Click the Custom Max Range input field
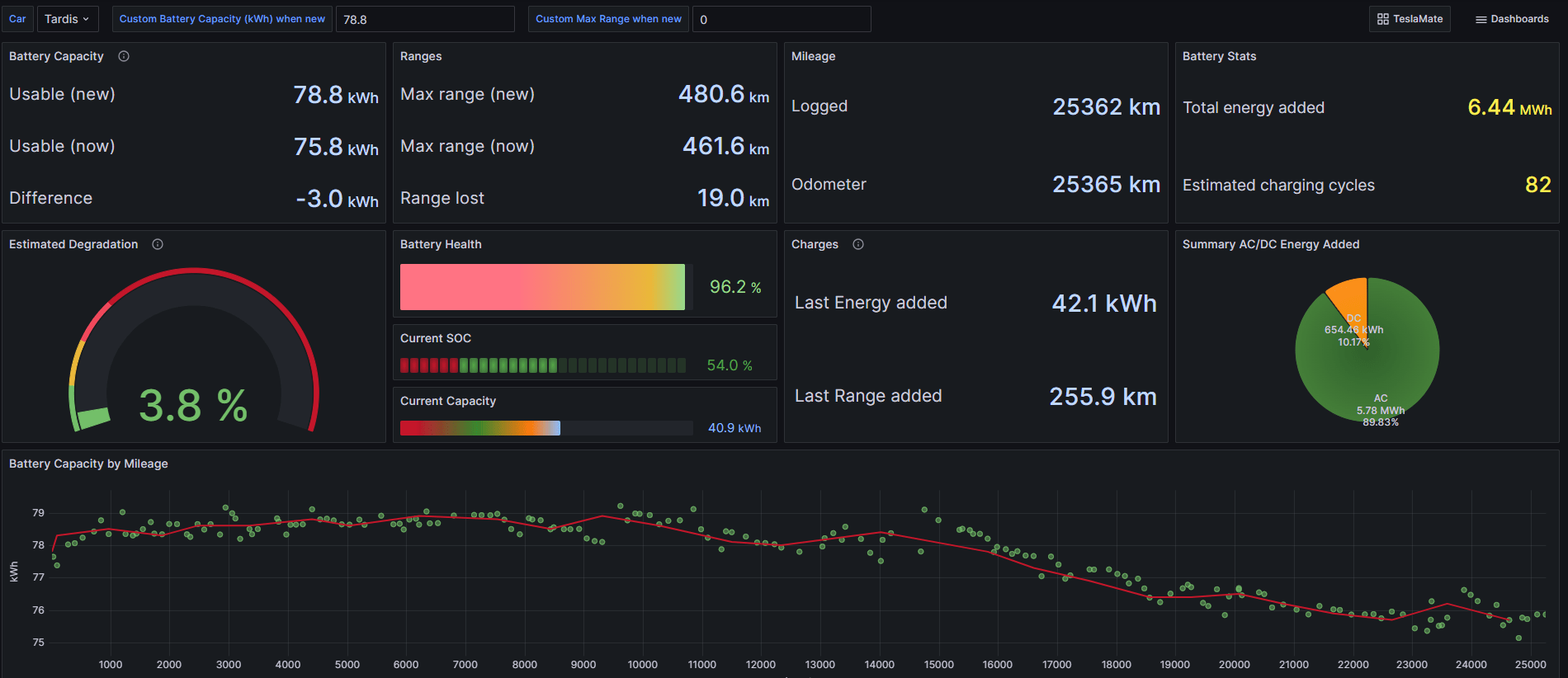Screen dimensions: 1568x678 781,19
